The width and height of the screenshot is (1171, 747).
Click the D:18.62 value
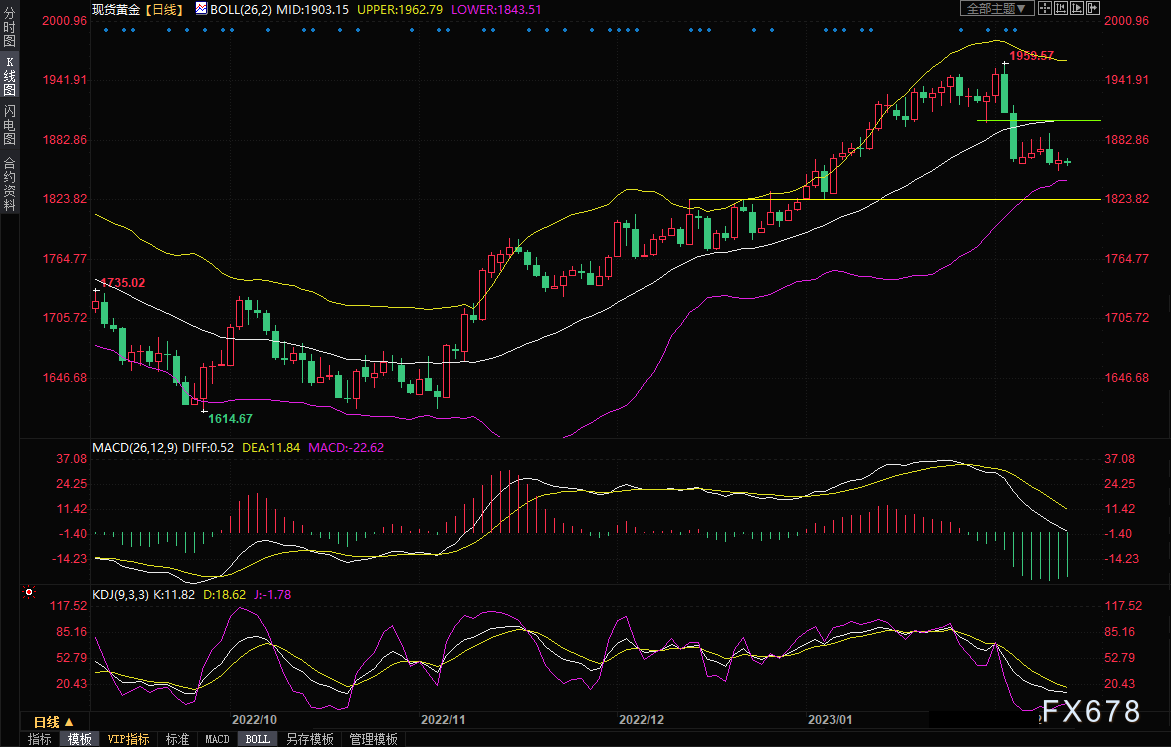click(x=224, y=595)
